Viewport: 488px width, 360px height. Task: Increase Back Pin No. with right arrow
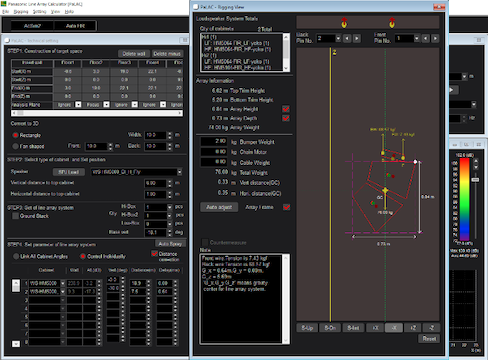[x=357, y=39]
